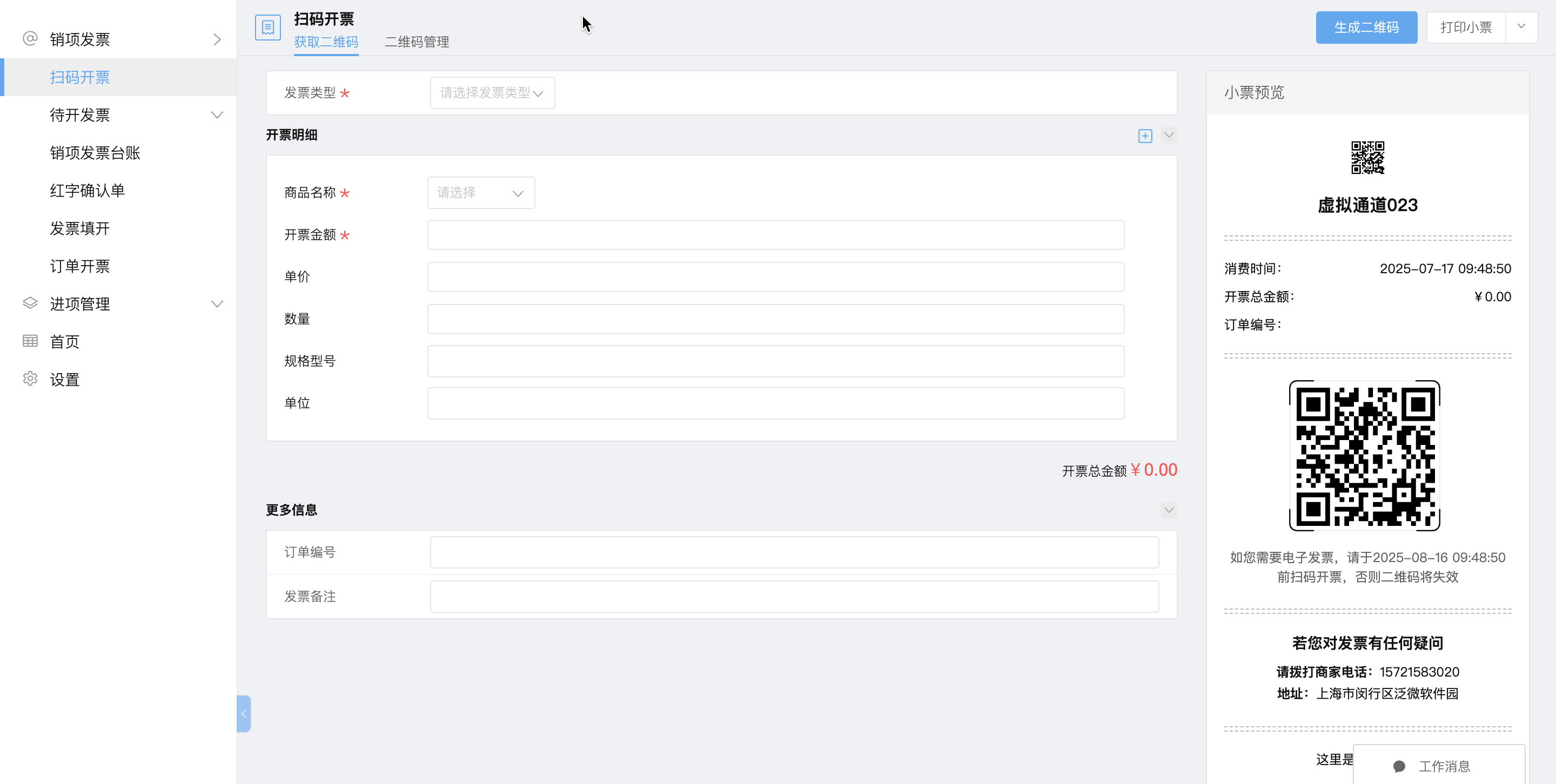1556x784 pixels.
Task: Open 发票填开 menu item
Action: click(80, 228)
